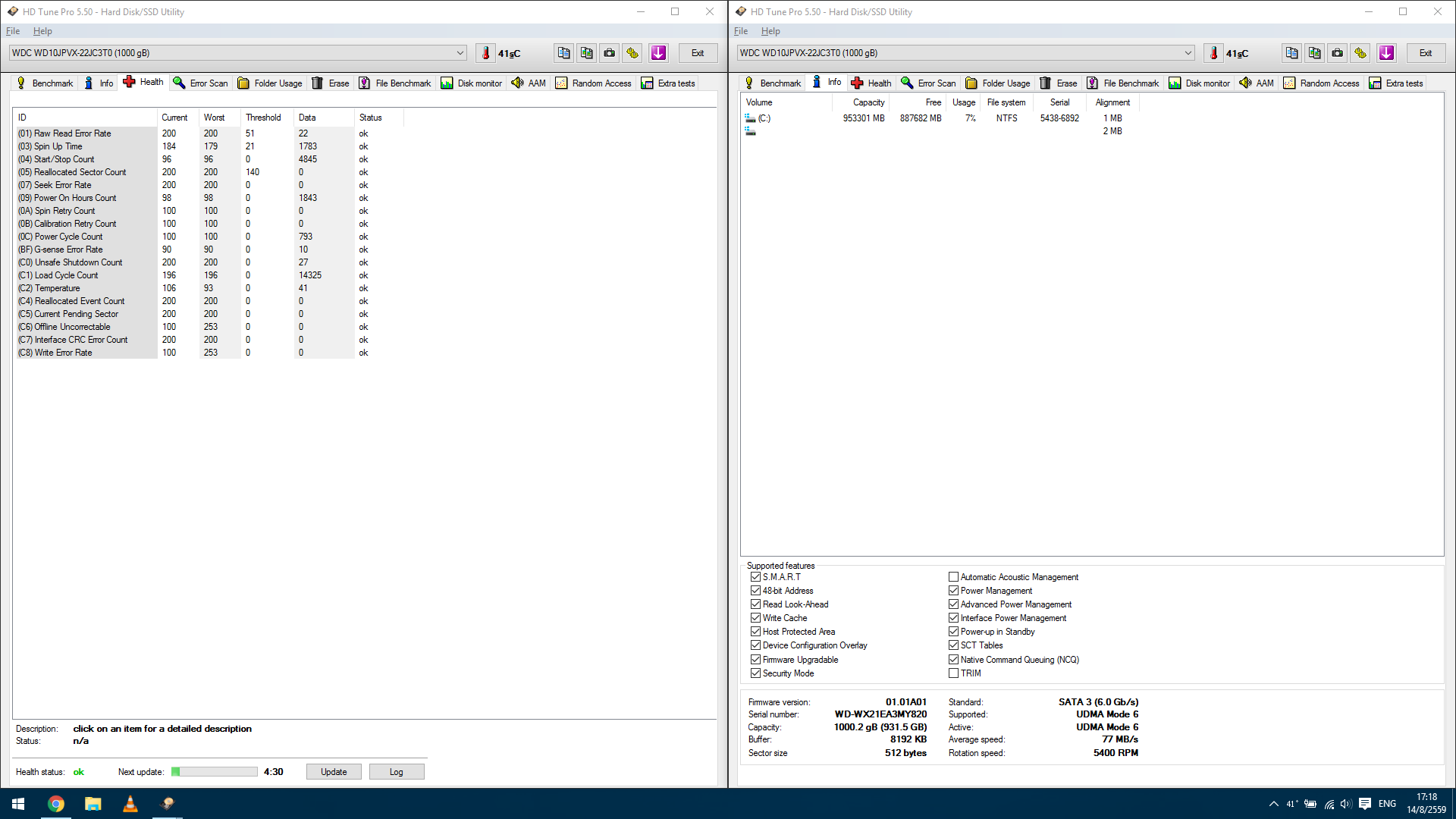Click the options wrench icon in right window

[x=1360, y=53]
